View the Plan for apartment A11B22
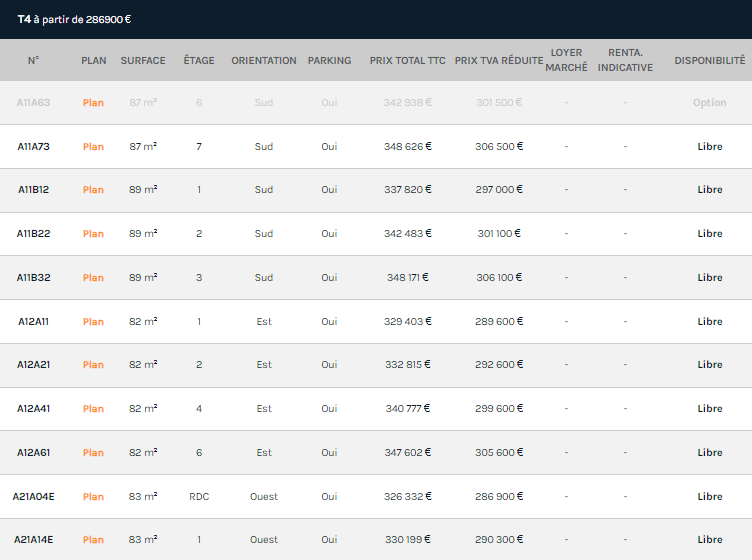The image size is (752, 560). coord(93,234)
